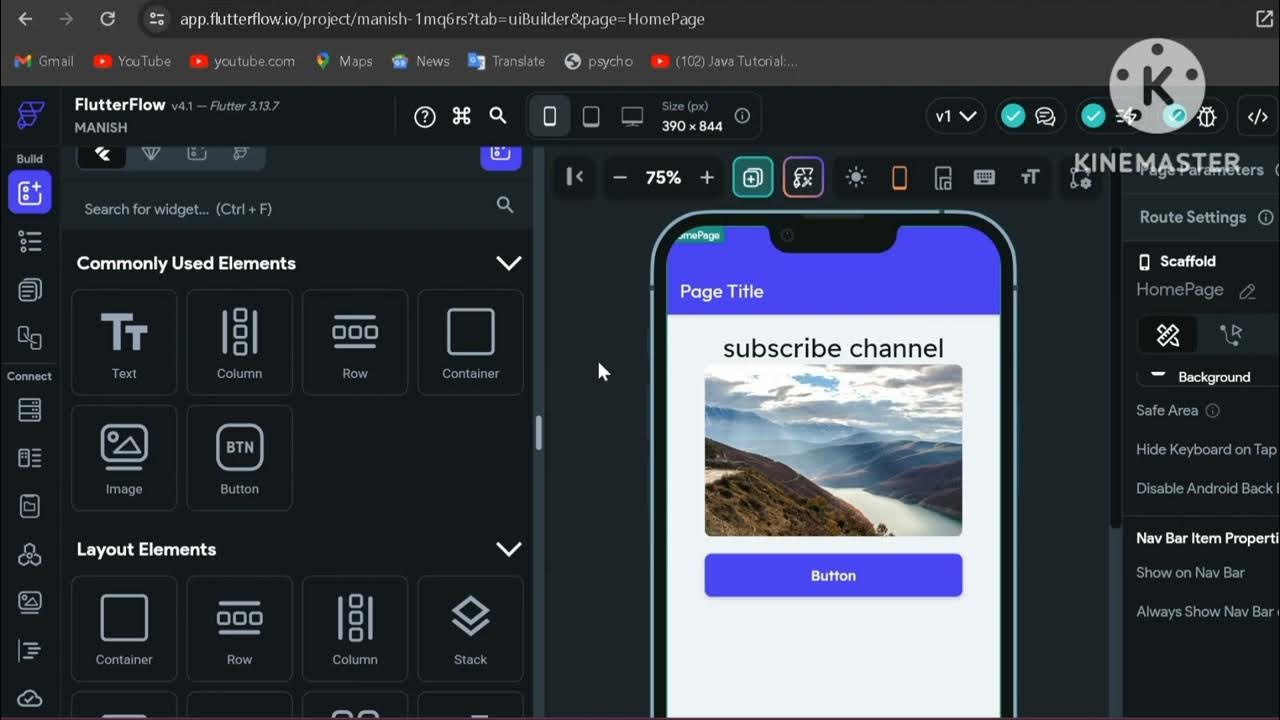Open Widget Palette in Build sidebar
1280x720 pixels.
point(30,193)
